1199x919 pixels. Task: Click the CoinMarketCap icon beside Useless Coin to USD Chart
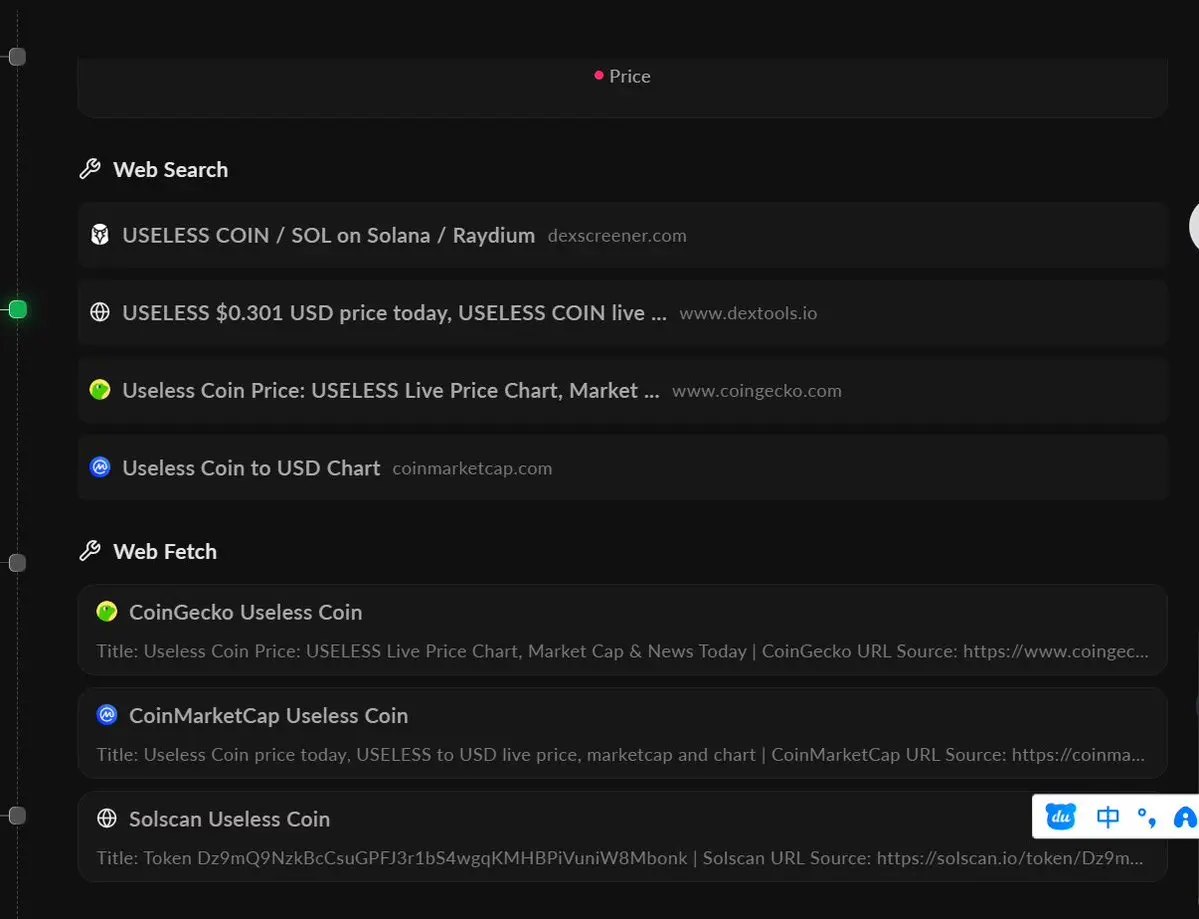[x=100, y=467]
